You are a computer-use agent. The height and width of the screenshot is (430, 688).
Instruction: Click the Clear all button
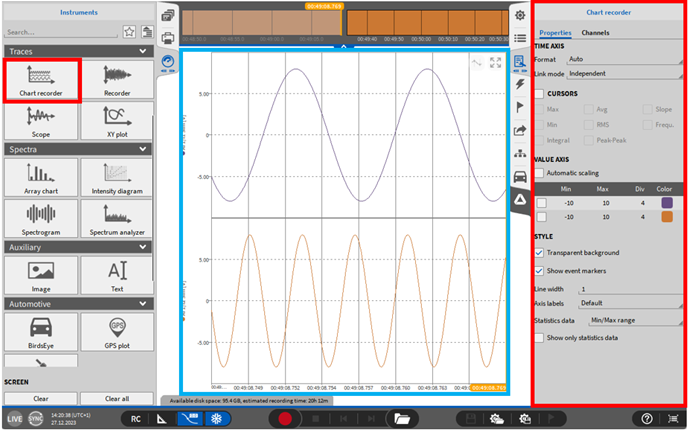click(x=117, y=398)
